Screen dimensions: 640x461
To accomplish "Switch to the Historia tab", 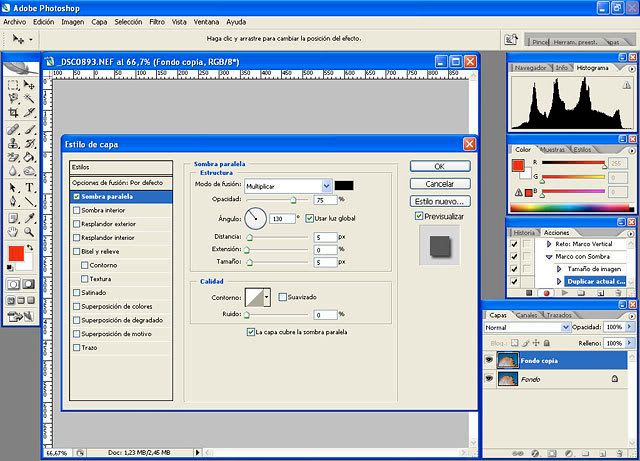I will click(x=524, y=232).
